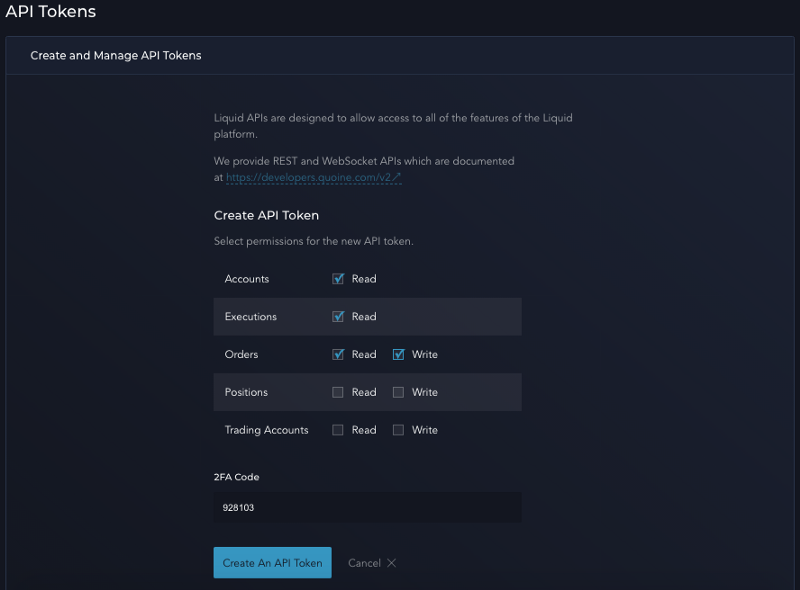Select the Positions row label
Screen dimensions: 800x590
[x=246, y=392]
